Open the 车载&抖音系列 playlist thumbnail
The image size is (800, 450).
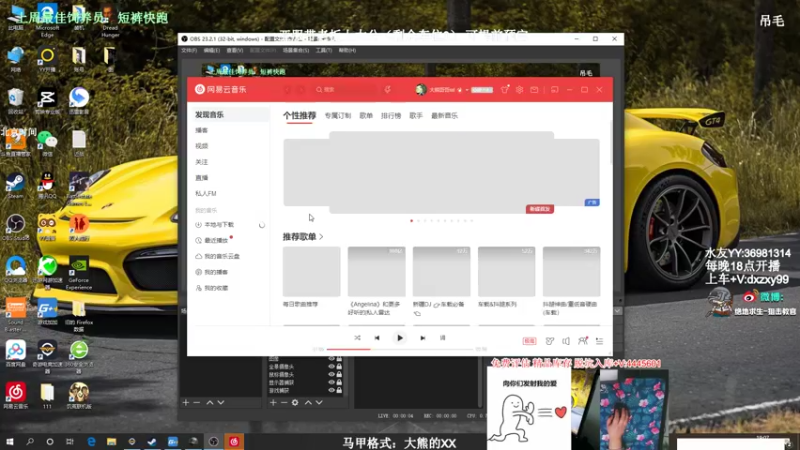[x=507, y=271]
